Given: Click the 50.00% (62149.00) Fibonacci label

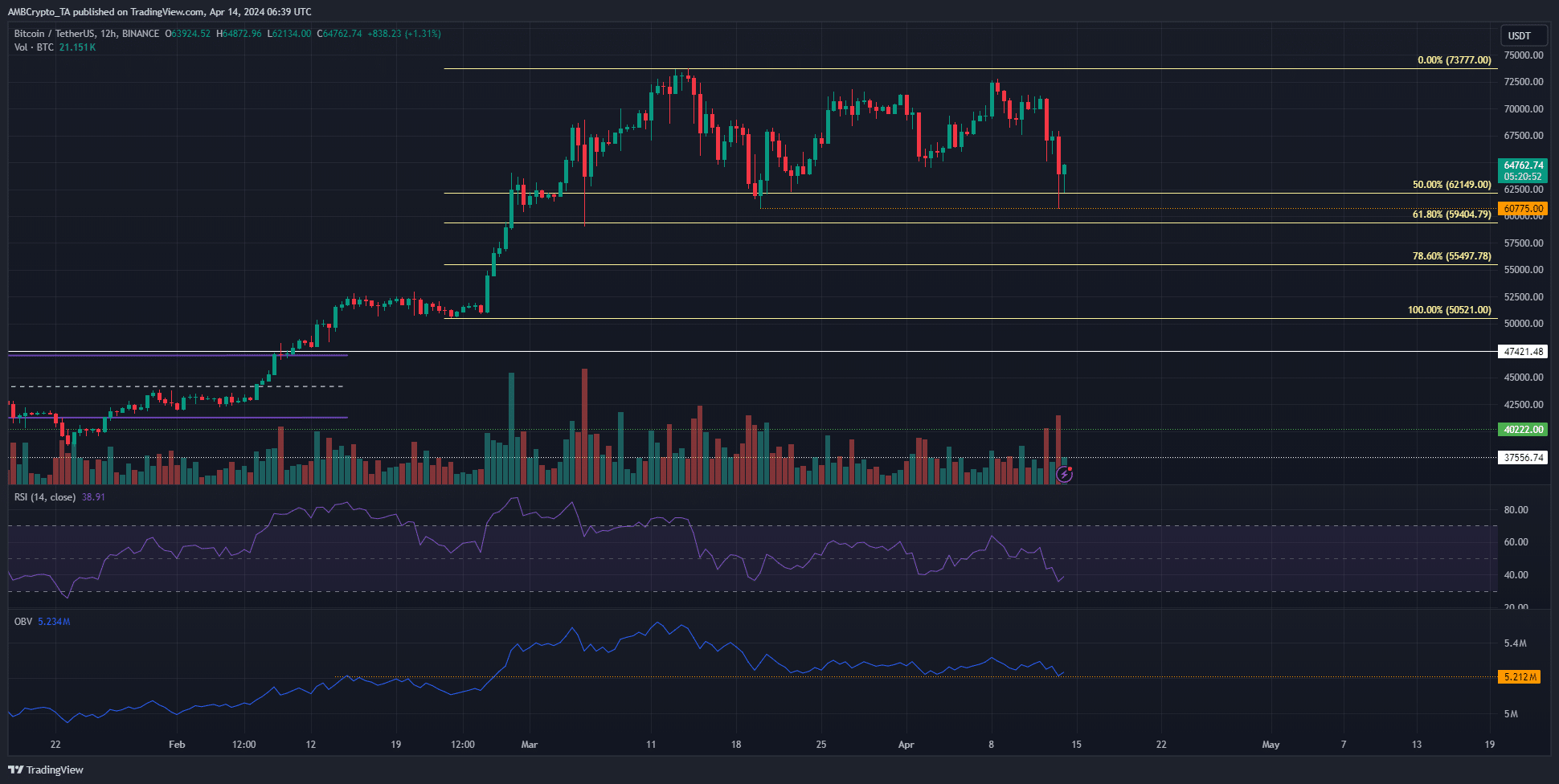Looking at the screenshot, I should point(1452,185).
